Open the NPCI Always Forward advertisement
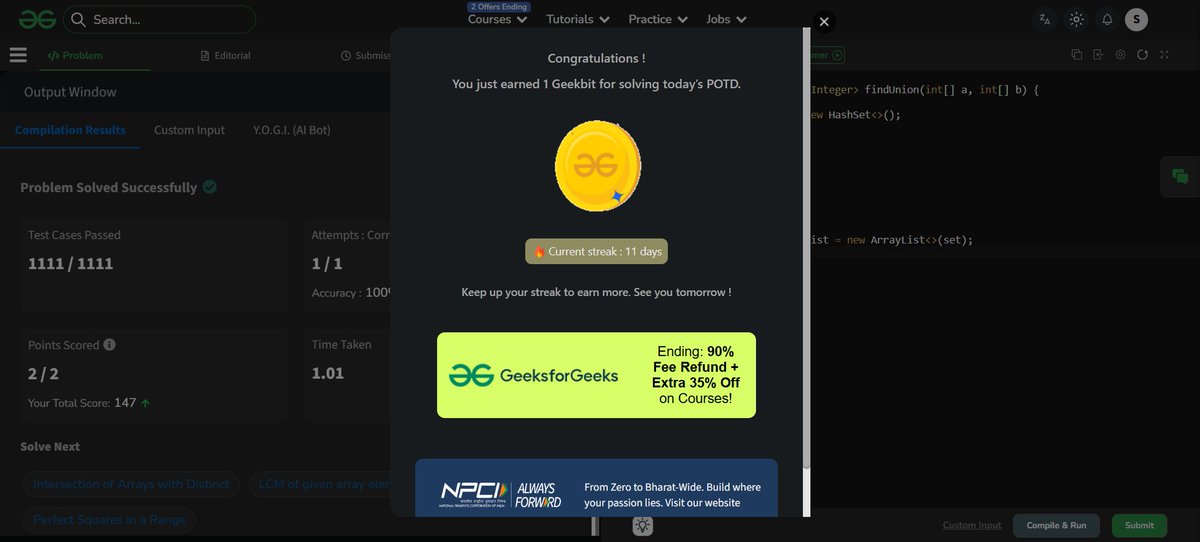Screen dimensions: 1200x542 tap(596, 488)
